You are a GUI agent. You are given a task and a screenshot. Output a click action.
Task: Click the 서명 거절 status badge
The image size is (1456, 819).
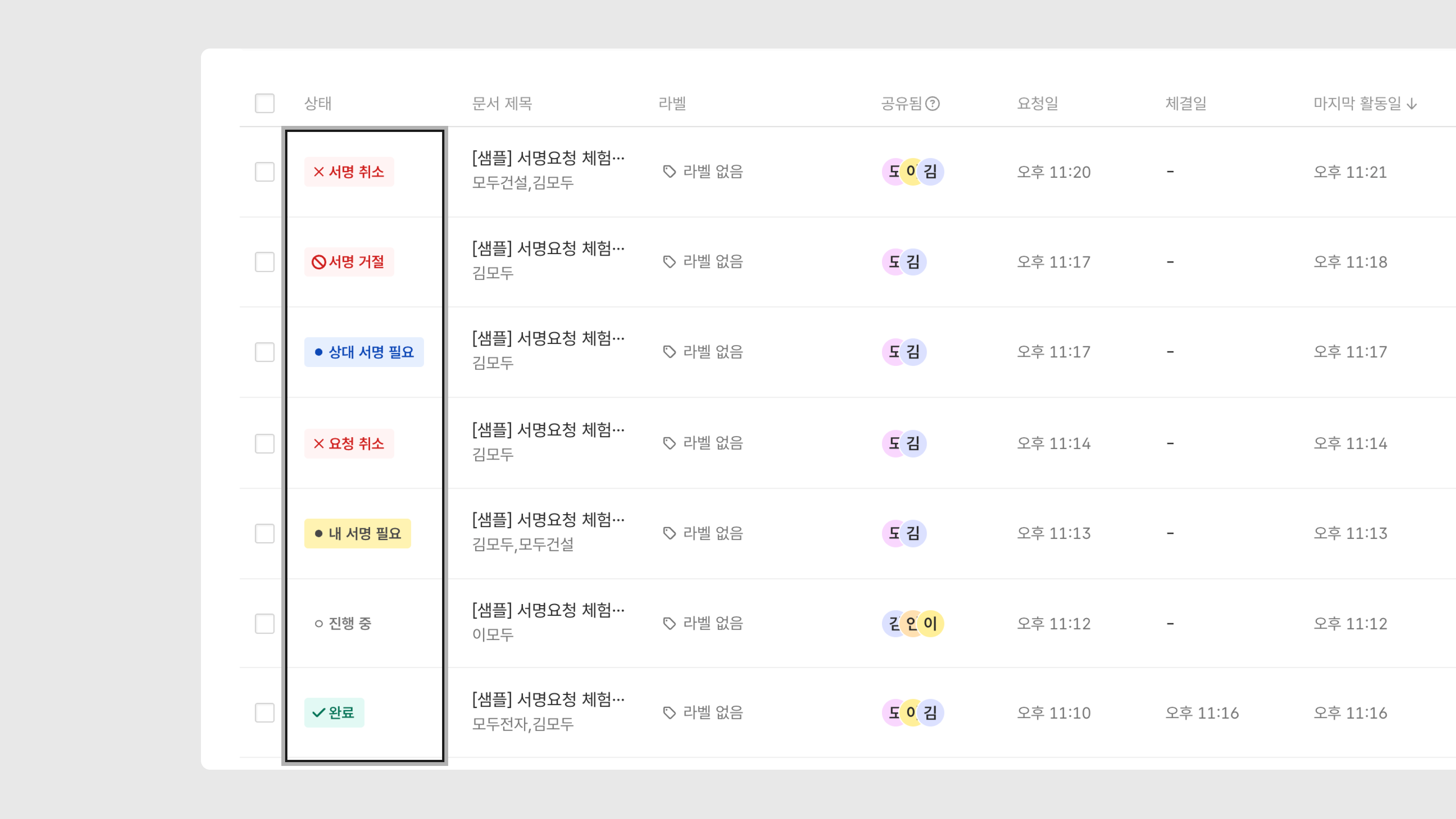pyautogui.click(x=349, y=262)
